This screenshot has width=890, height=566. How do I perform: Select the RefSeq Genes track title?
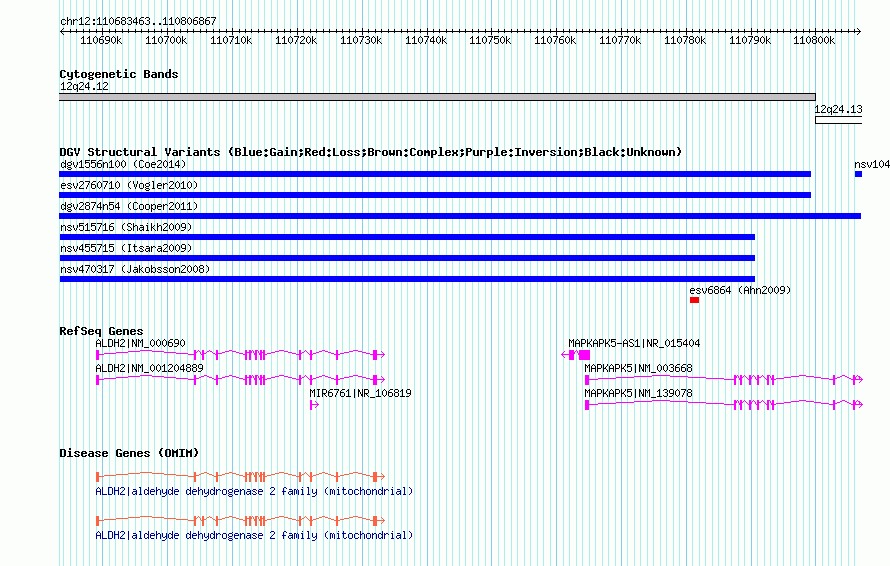point(101,331)
